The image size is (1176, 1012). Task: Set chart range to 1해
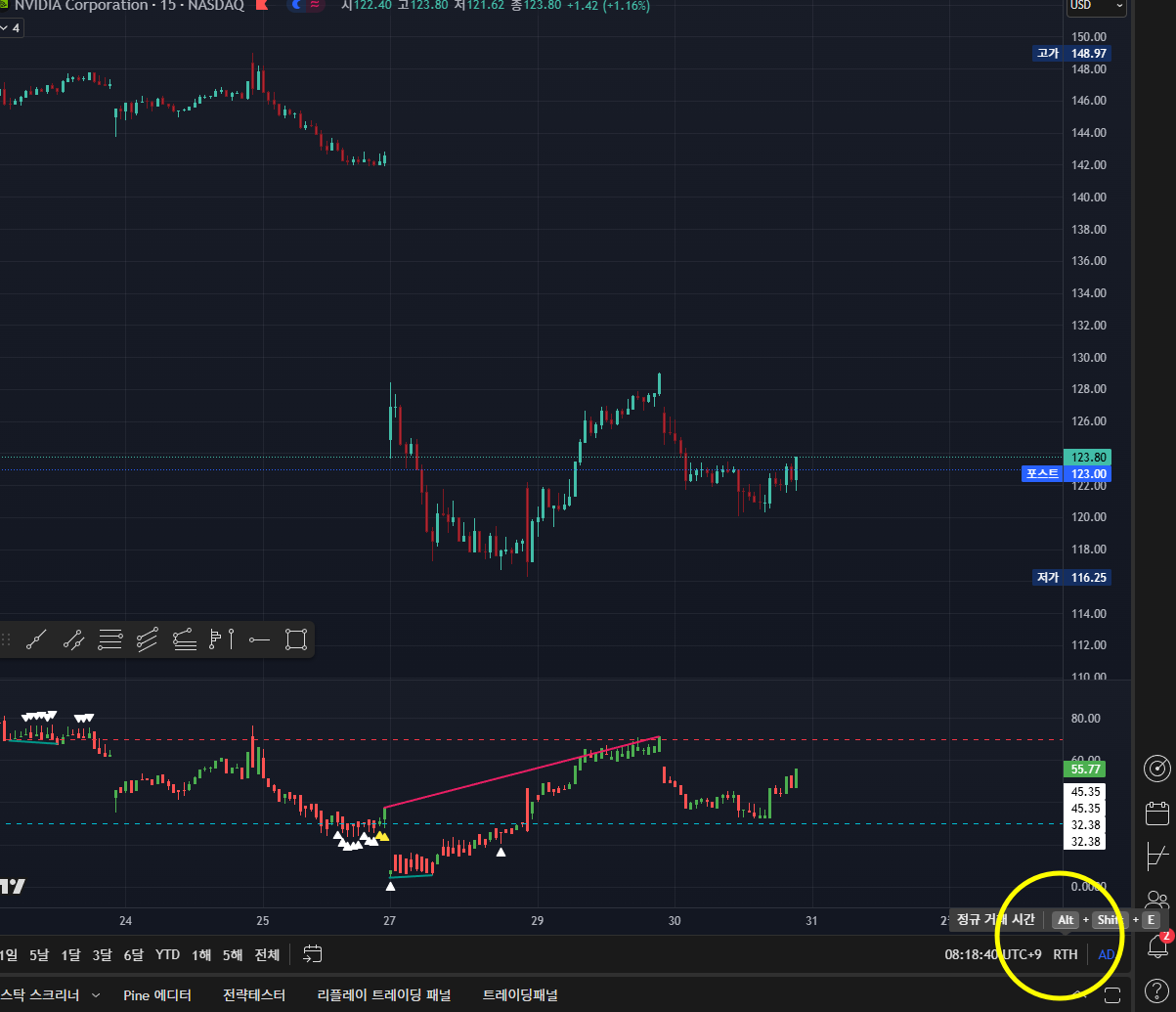(x=201, y=954)
